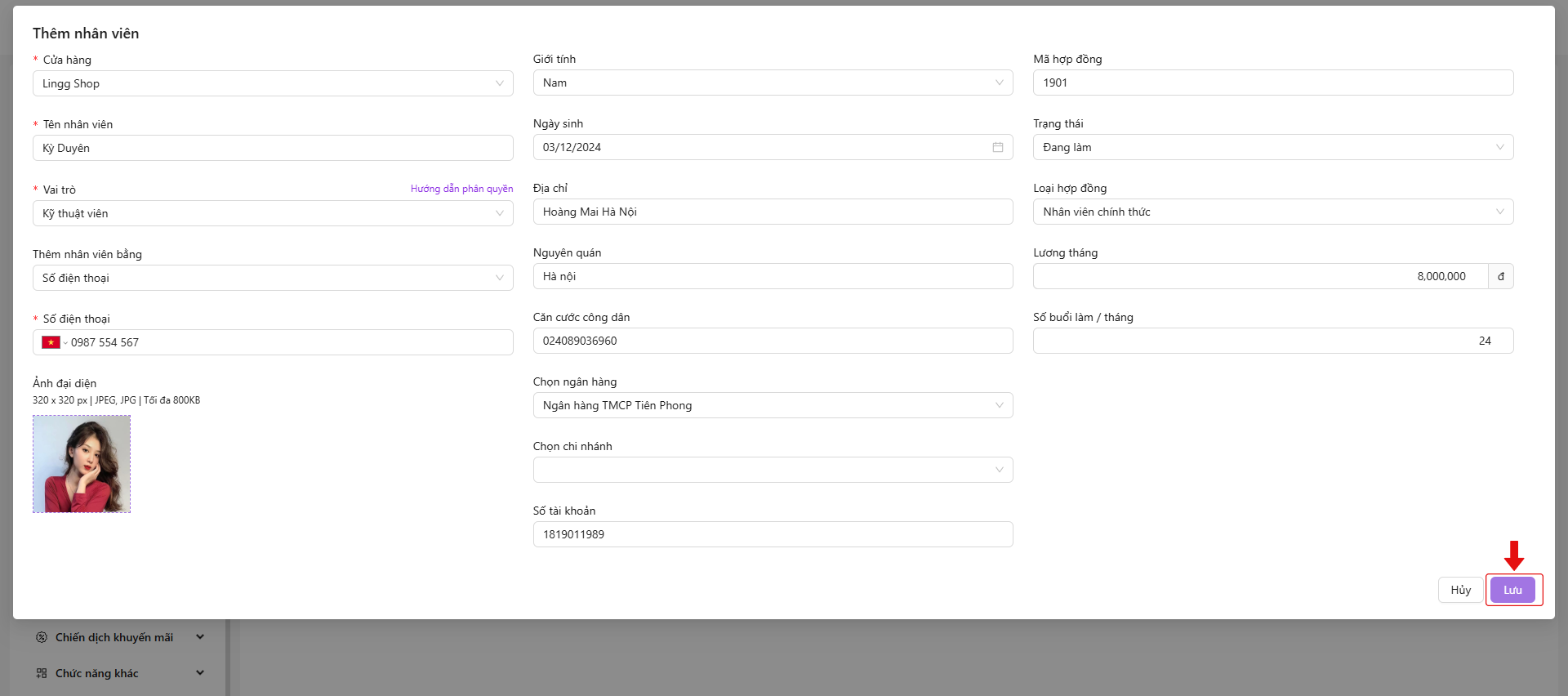
Task: Click the Số điện thoại input field
Action: coord(273,342)
